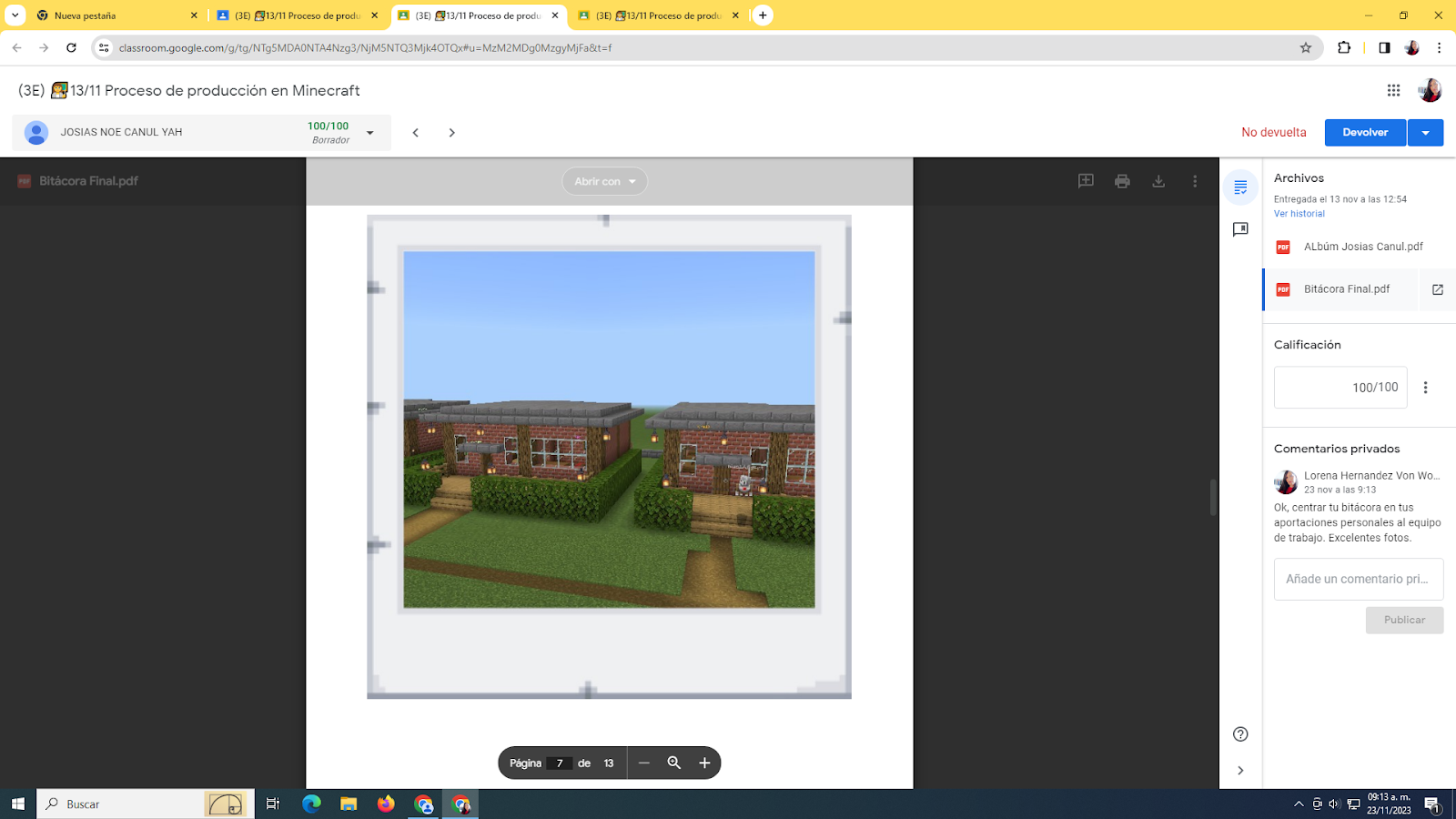Open Task View on taskbar

[x=273, y=804]
